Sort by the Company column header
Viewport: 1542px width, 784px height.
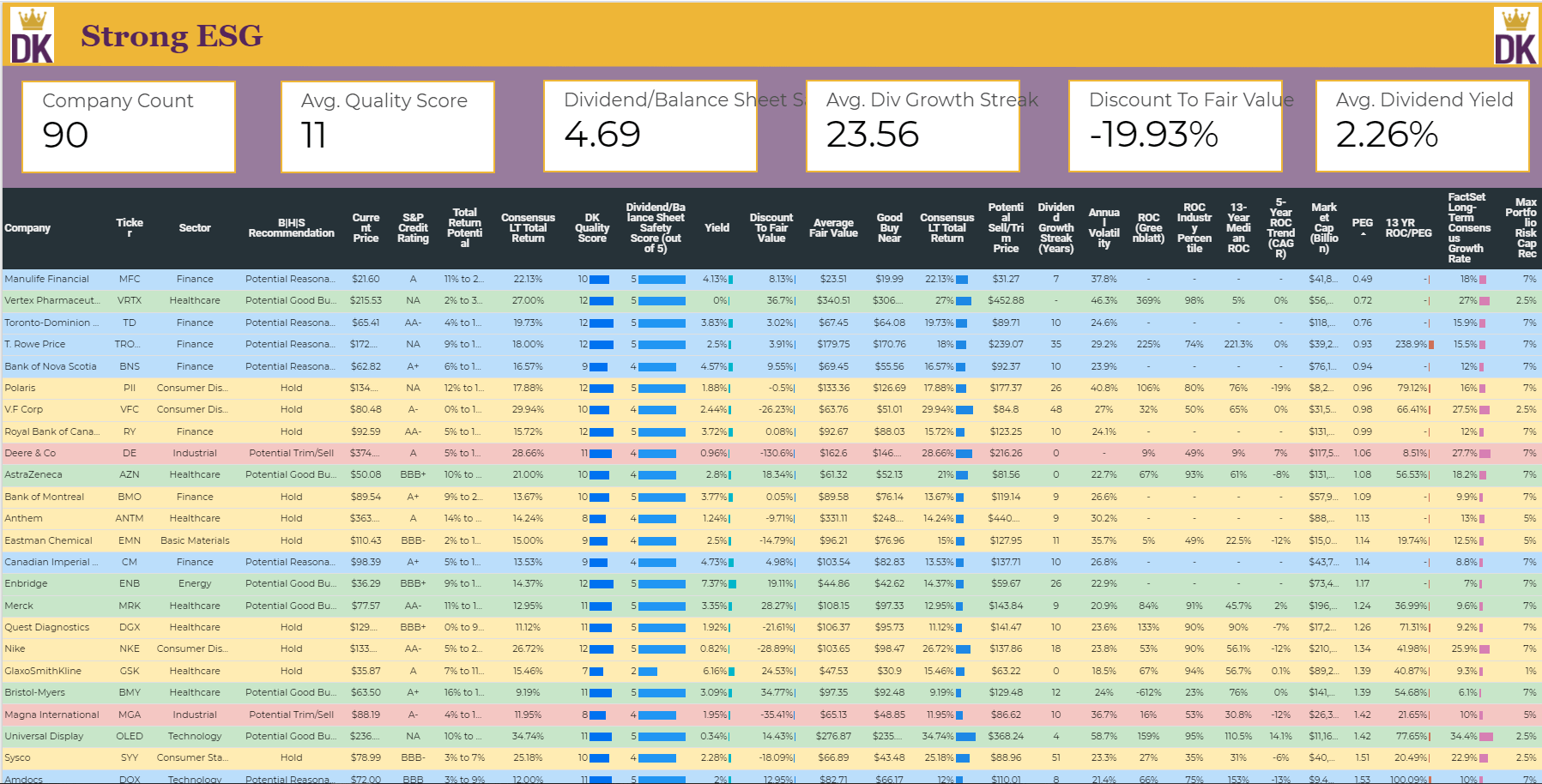pyautogui.click(x=27, y=228)
